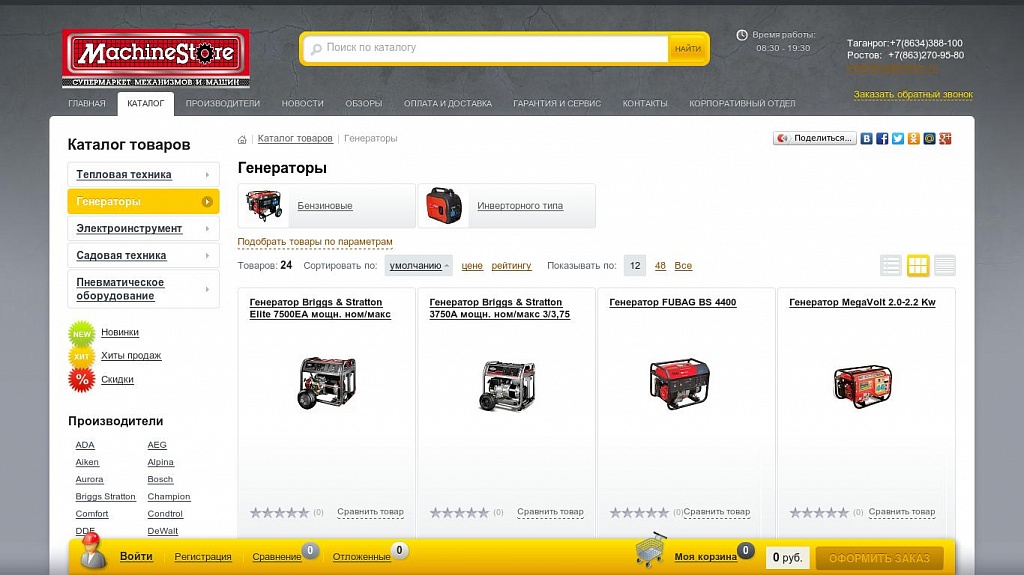
Task: Expand Генераторы category arrow
Action: pyautogui.click(x=207, y=202)
